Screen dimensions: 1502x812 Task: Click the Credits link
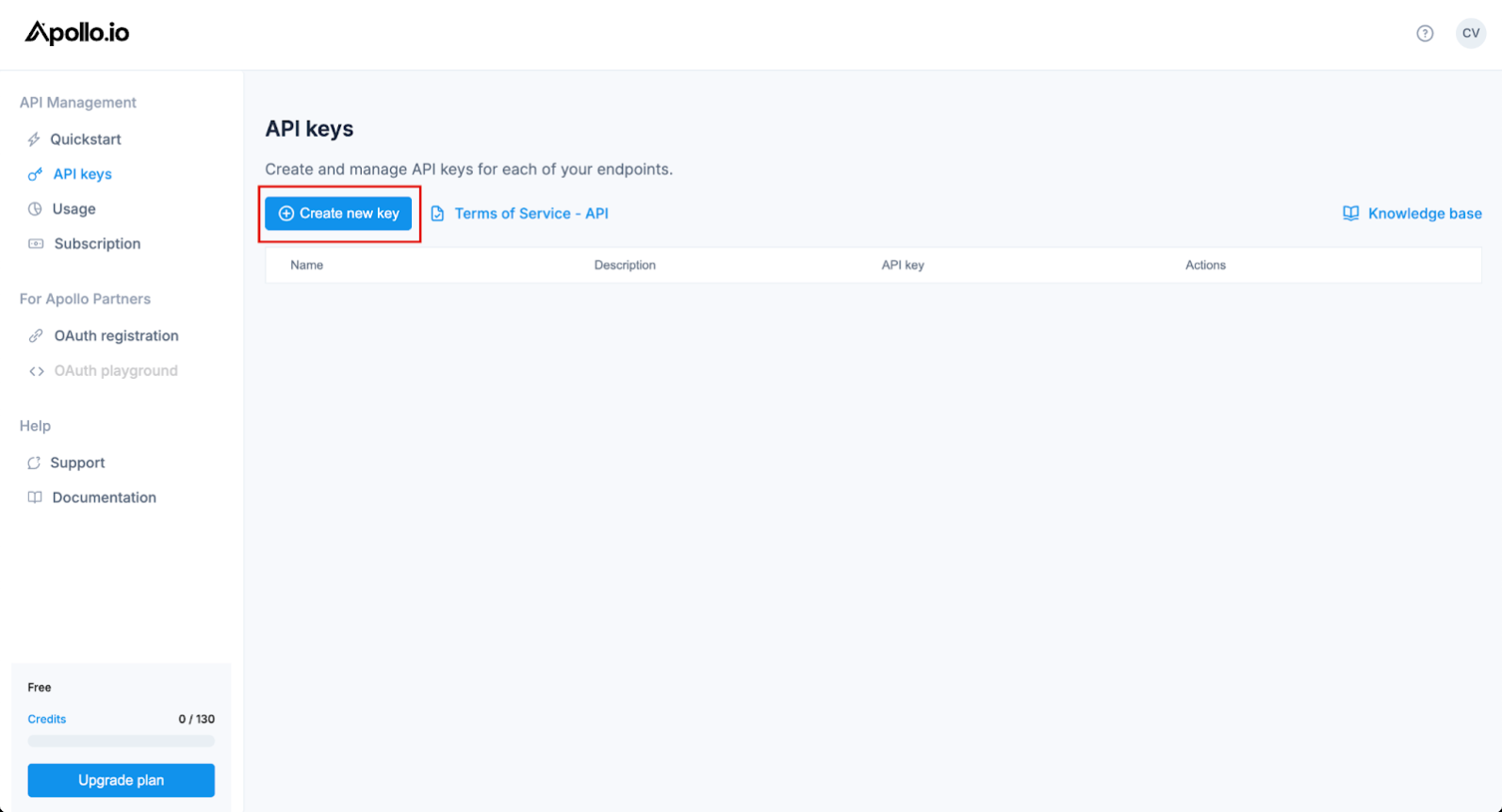coord(47,719)
